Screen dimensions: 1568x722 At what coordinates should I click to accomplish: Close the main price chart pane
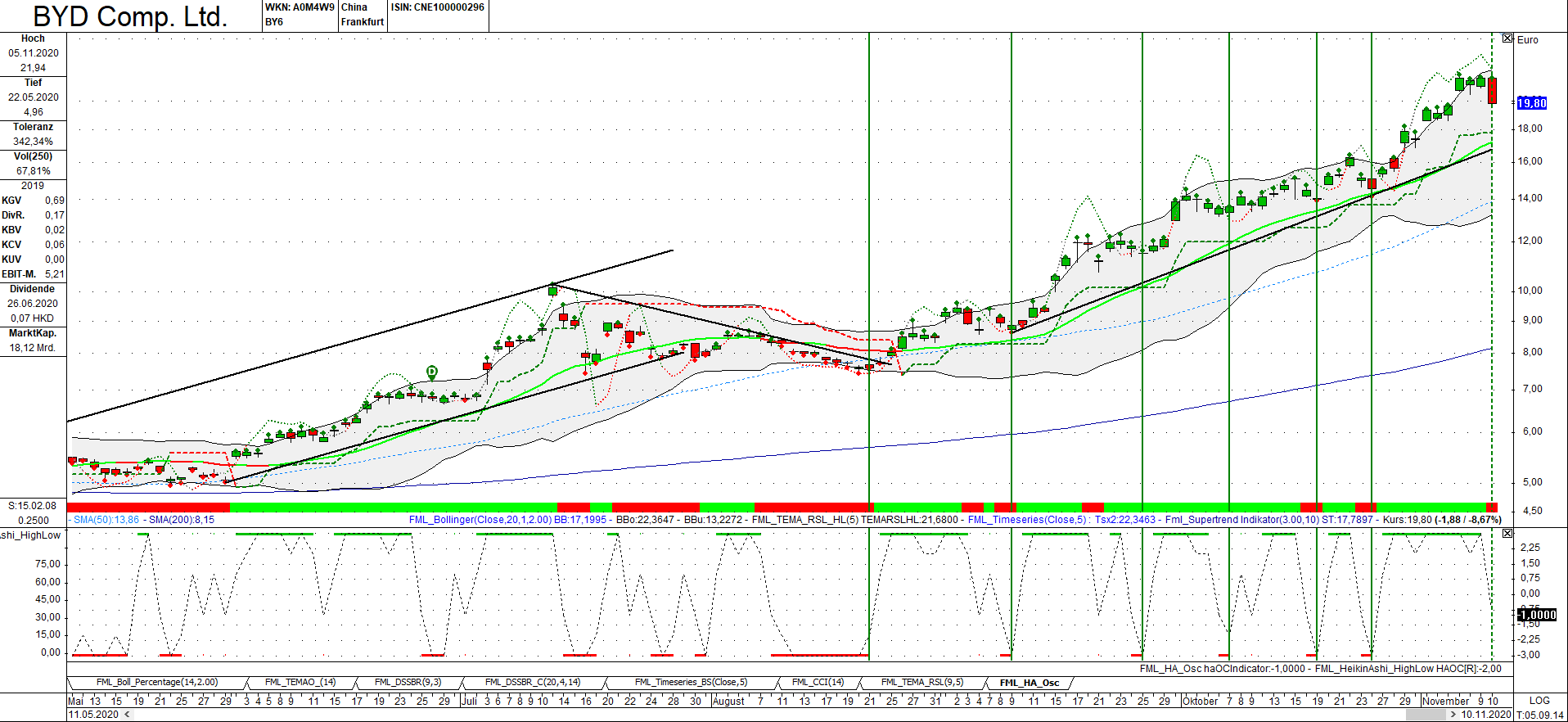1507,38
